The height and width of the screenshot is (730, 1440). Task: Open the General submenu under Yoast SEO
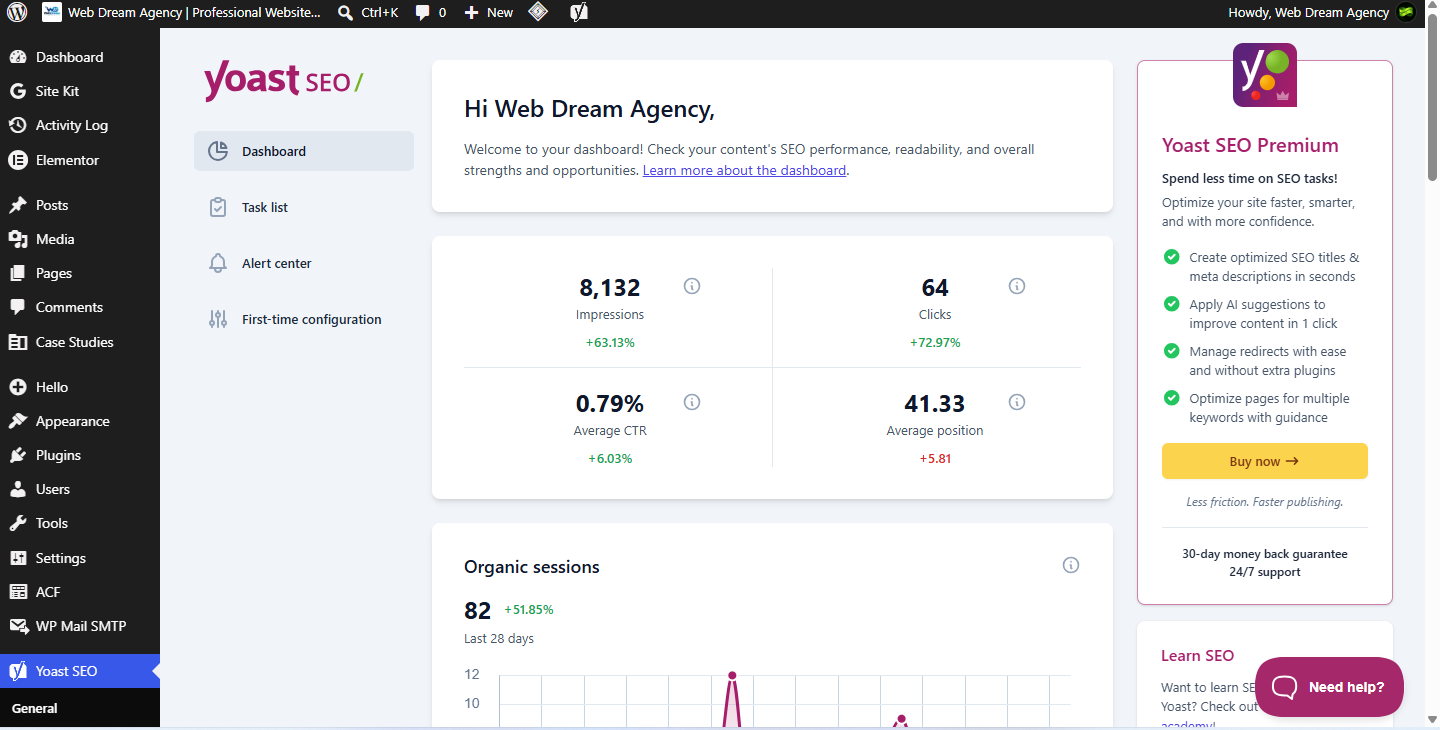pos(34,708)
